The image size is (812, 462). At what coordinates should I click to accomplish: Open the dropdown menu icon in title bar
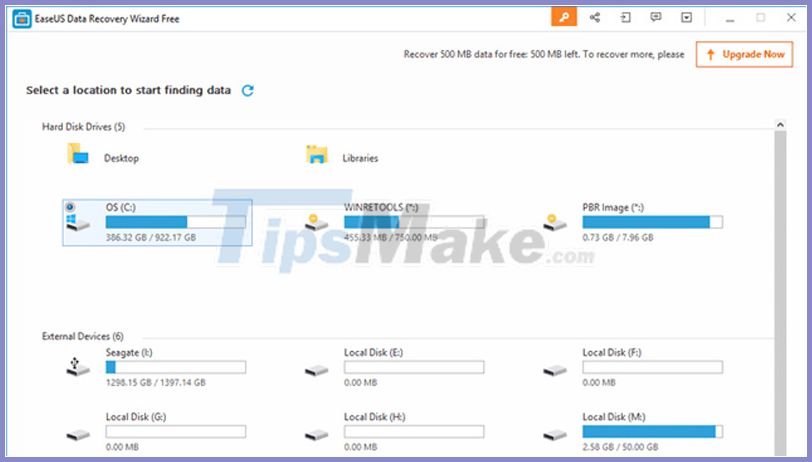click(686, 18)
